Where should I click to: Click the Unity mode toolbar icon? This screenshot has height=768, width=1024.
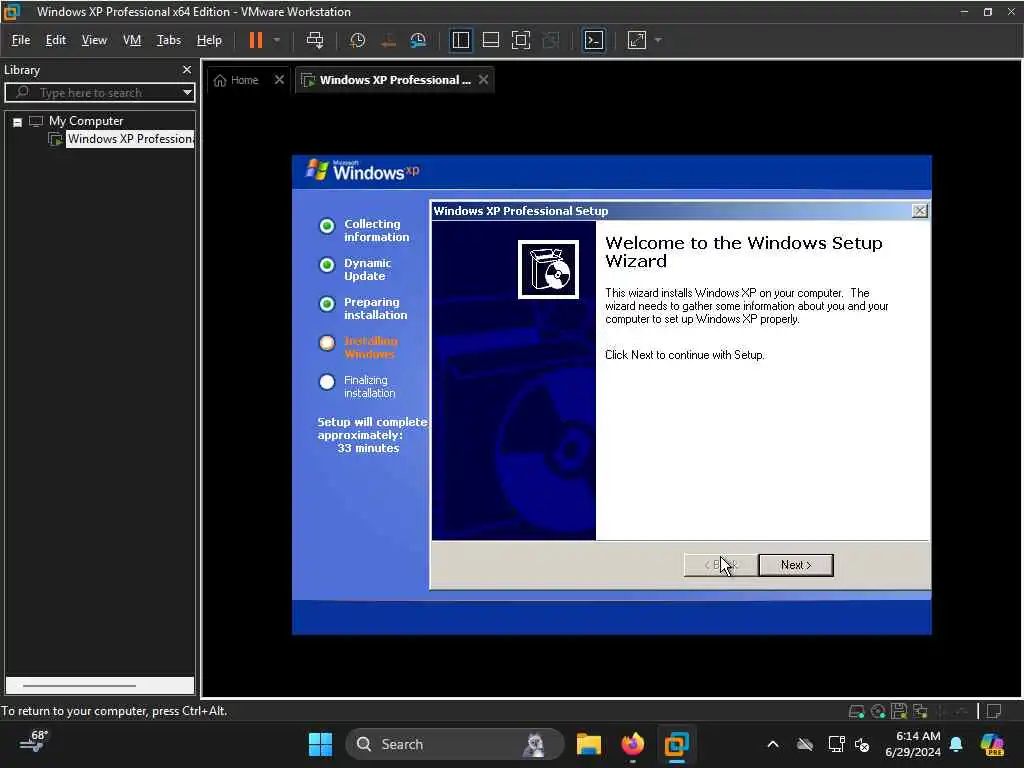click(x=551, y=40)
